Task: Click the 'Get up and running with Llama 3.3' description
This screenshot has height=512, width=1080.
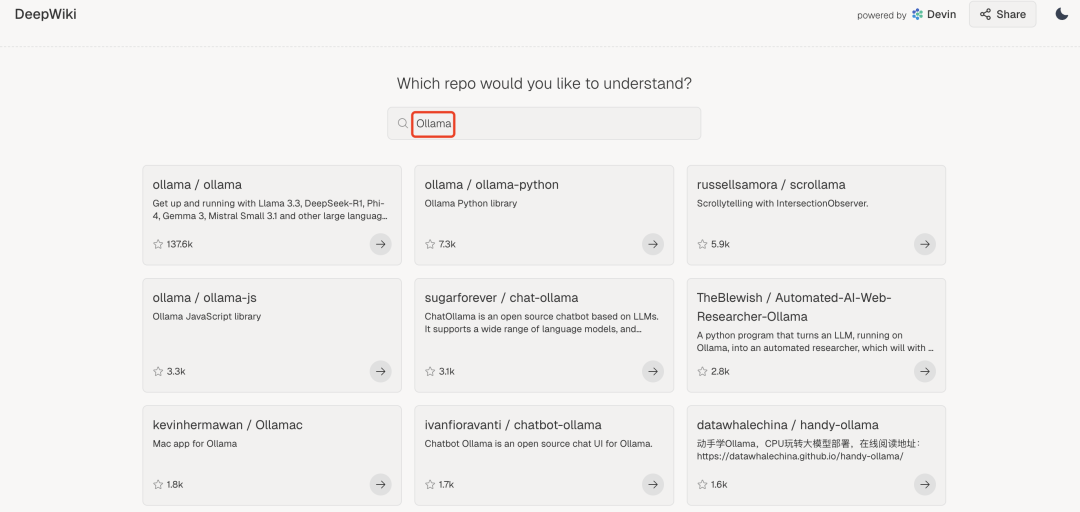Action: [270, 209]
